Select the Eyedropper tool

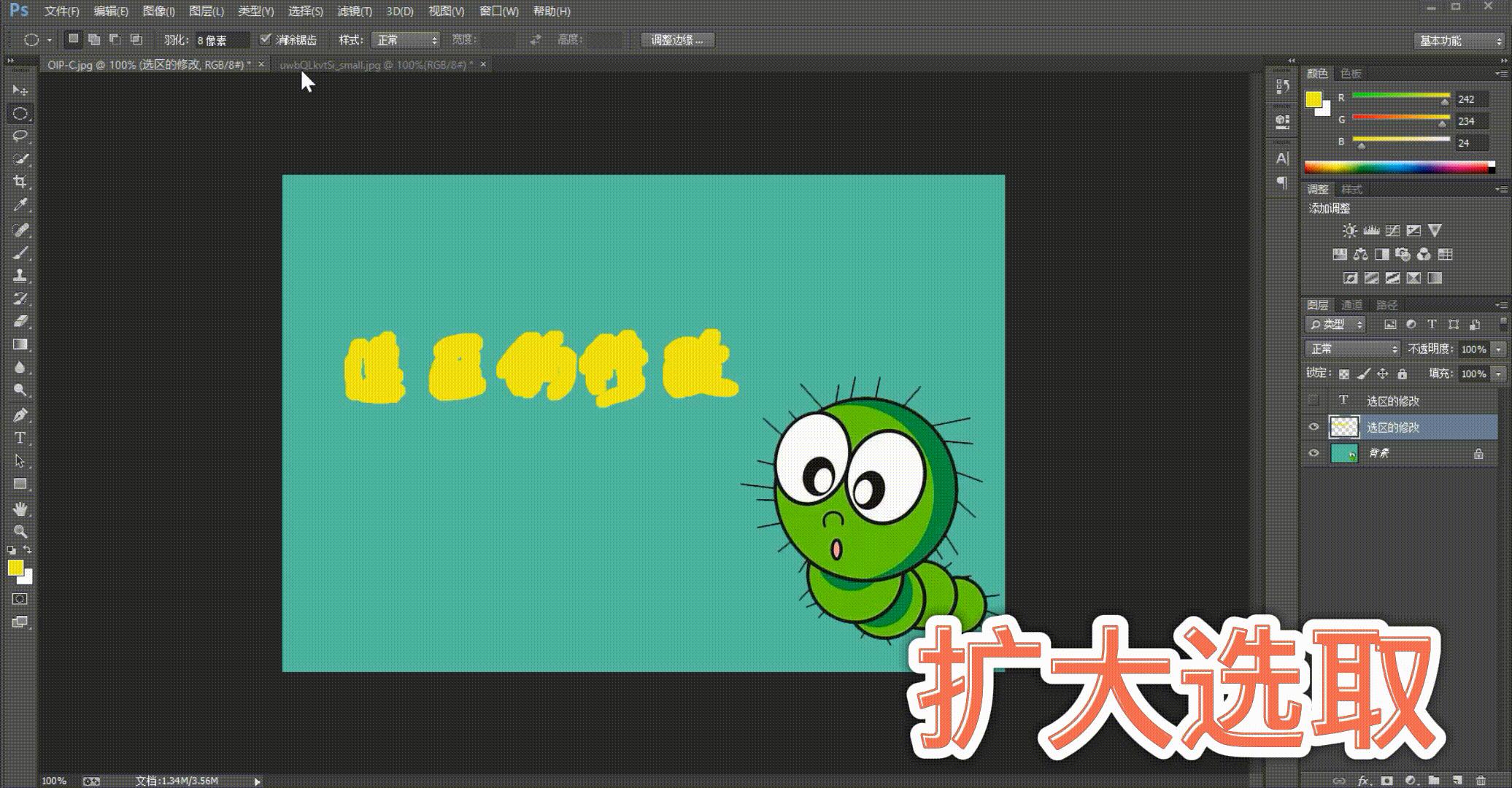[20, 205]
